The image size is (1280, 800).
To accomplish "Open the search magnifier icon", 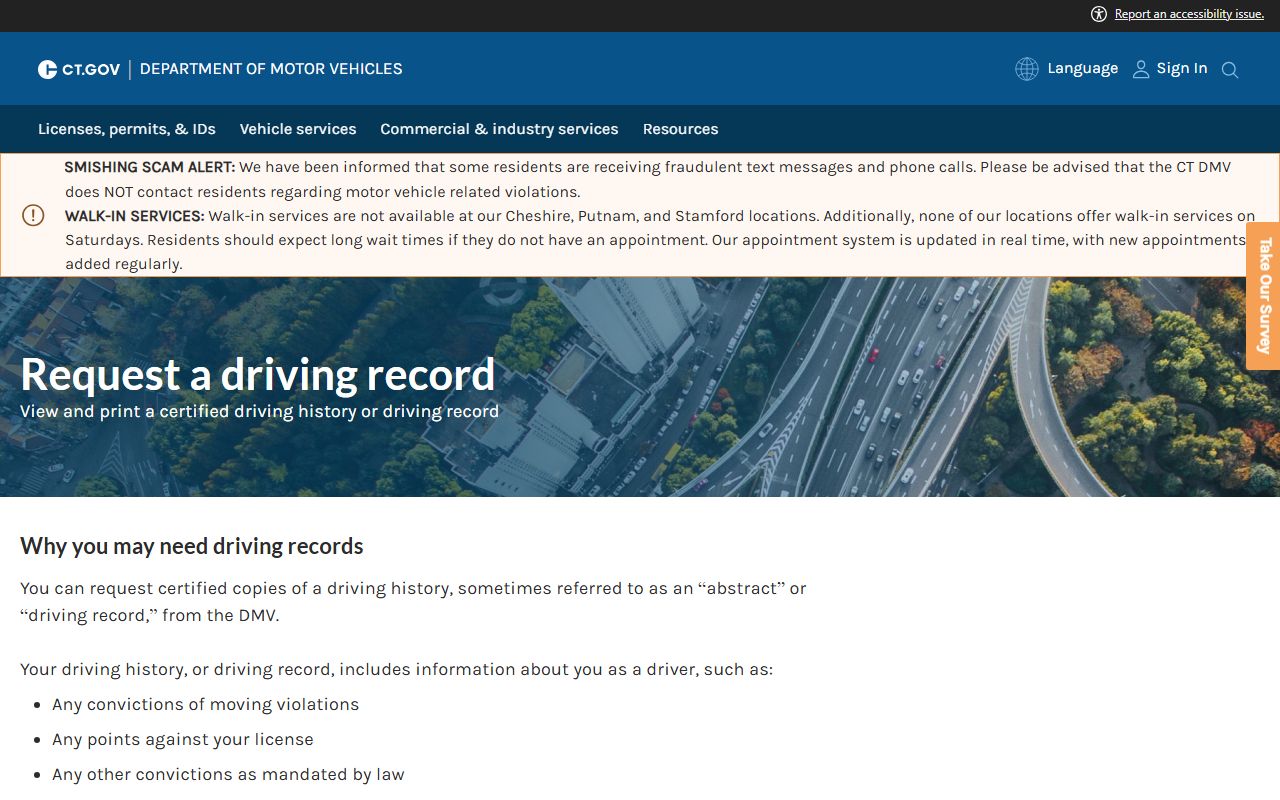I will tap(1230, 70).
